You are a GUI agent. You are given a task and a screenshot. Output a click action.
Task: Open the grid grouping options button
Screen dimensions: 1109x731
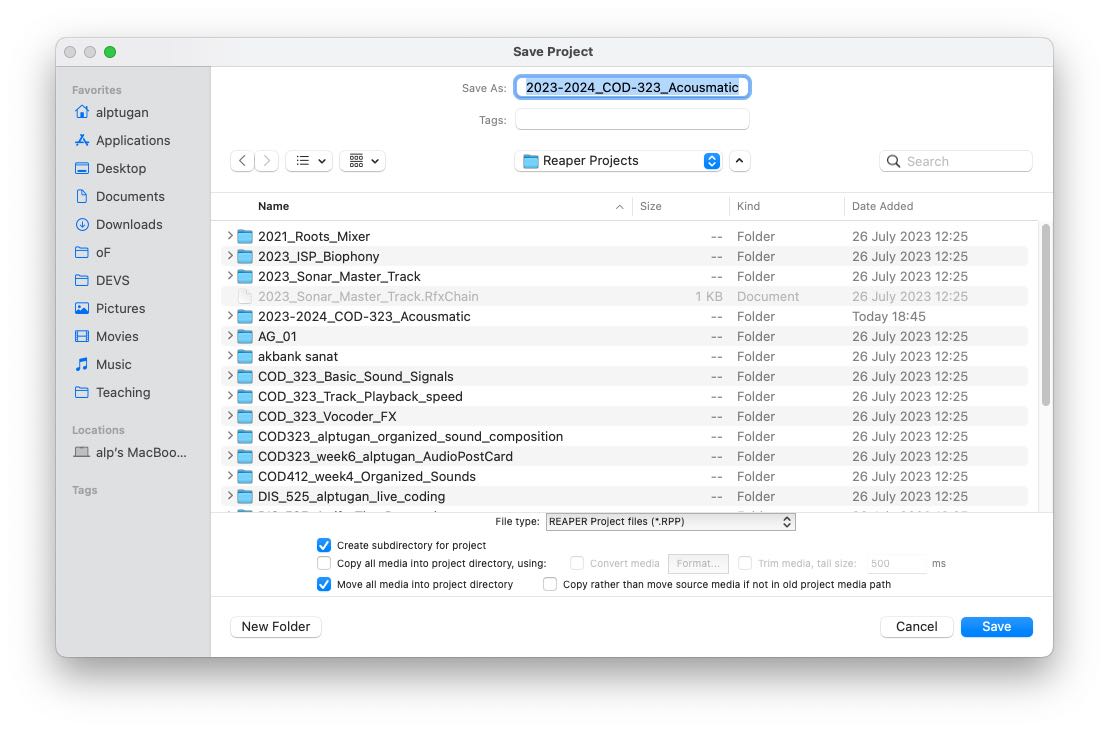pyautogui.click(x=362, y=161)
